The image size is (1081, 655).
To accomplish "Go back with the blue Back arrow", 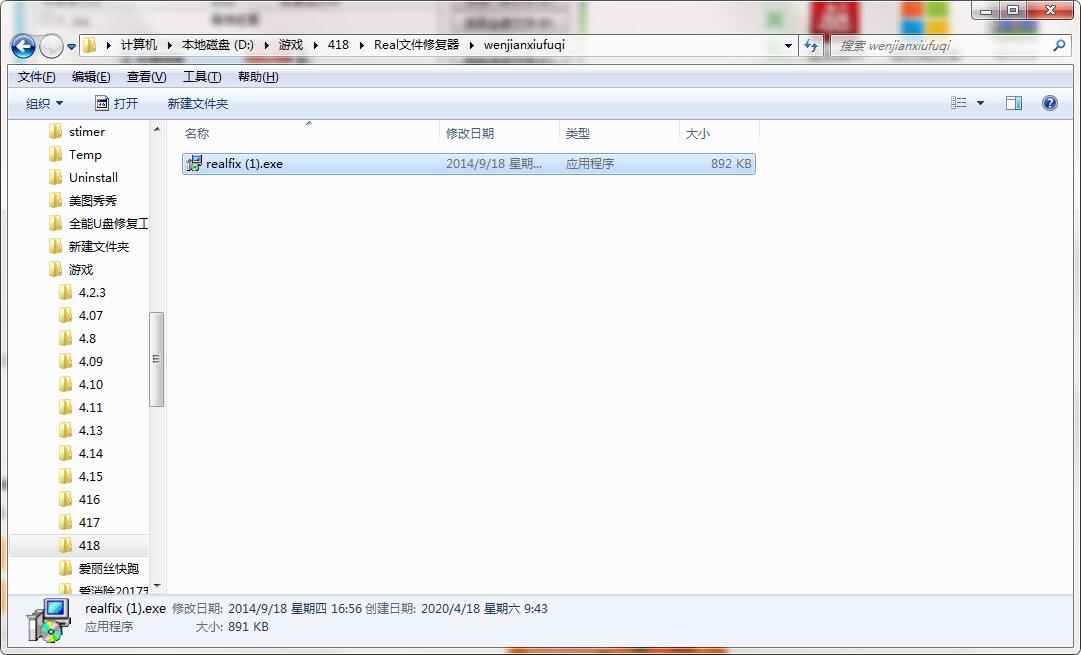I will tap(23, 46).
